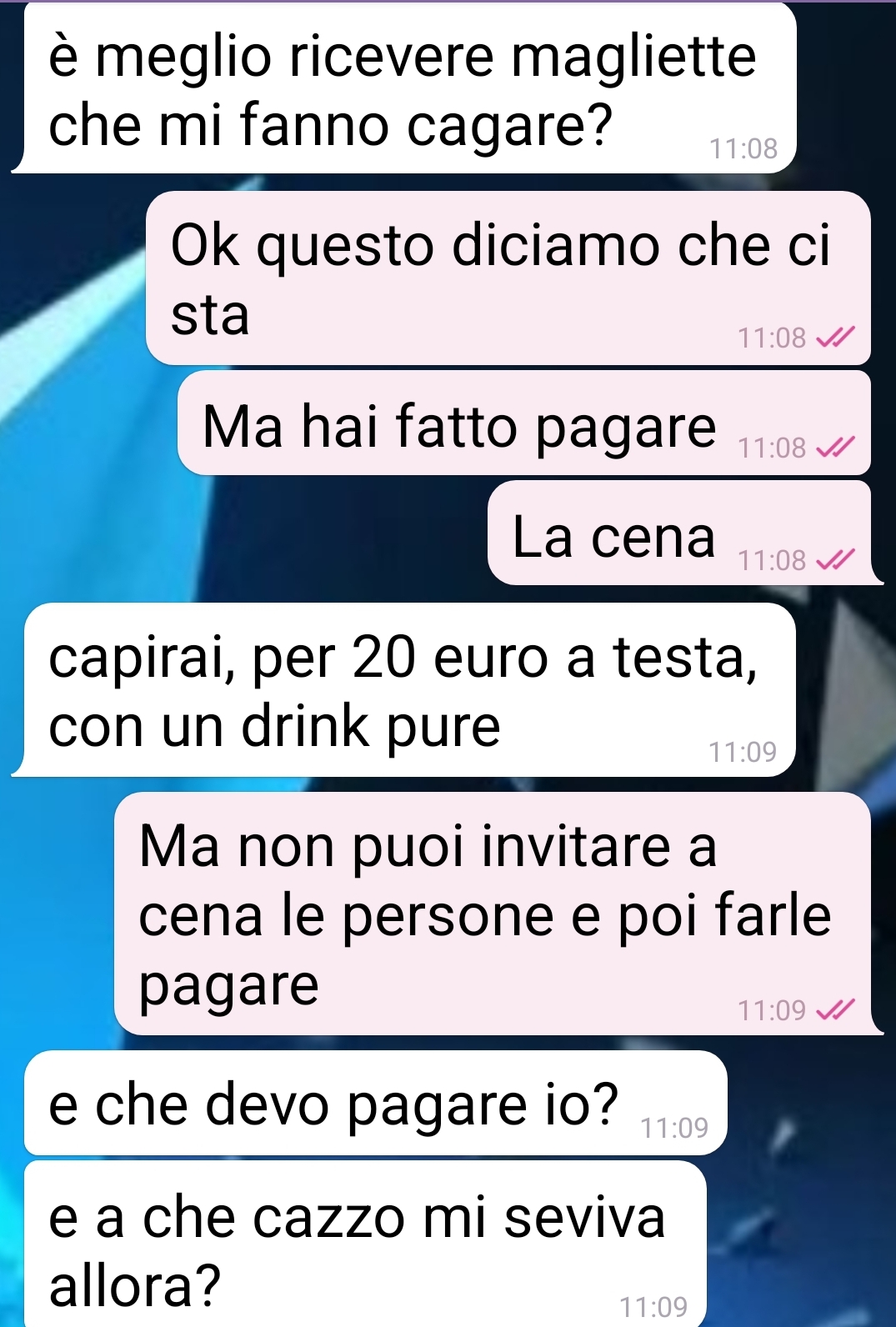Tap the 11:09 timestamp on 'con un drink pure'

(743, 752)
